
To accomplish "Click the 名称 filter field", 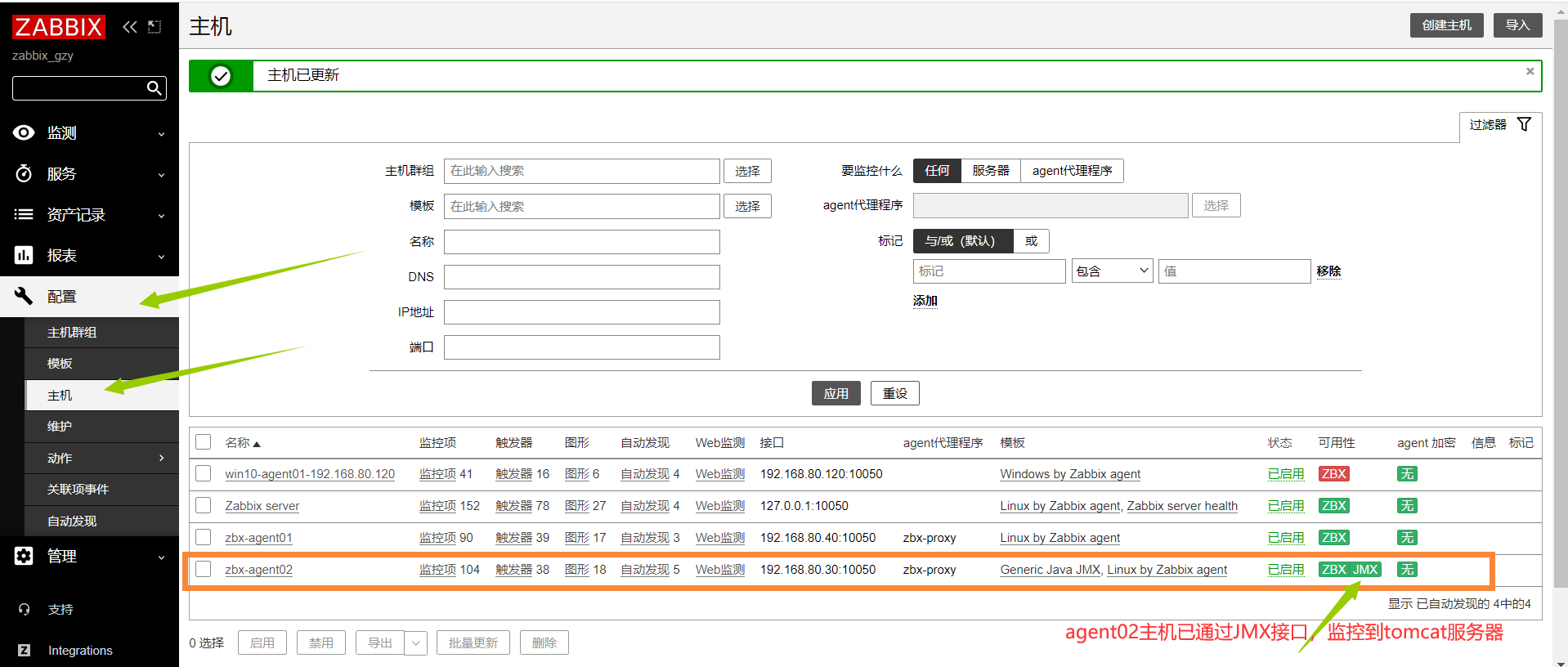I will click(x=581, y=242).
